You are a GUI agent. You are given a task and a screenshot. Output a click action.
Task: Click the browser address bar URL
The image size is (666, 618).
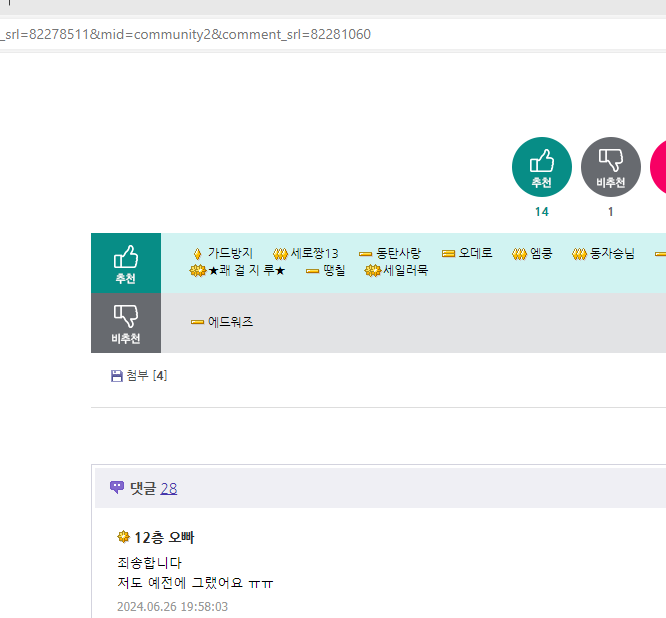186,34
